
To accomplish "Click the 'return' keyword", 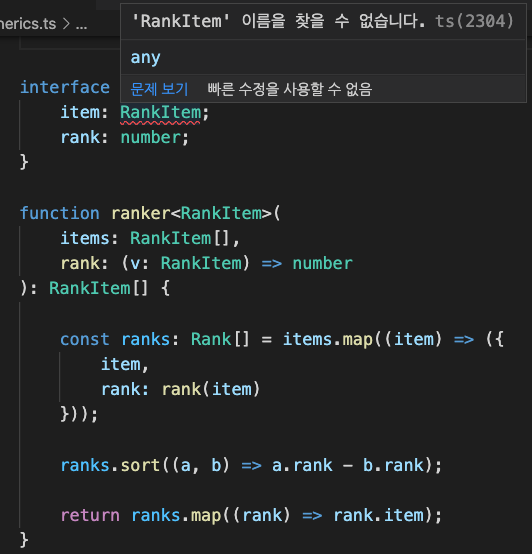I will [90, 515].
